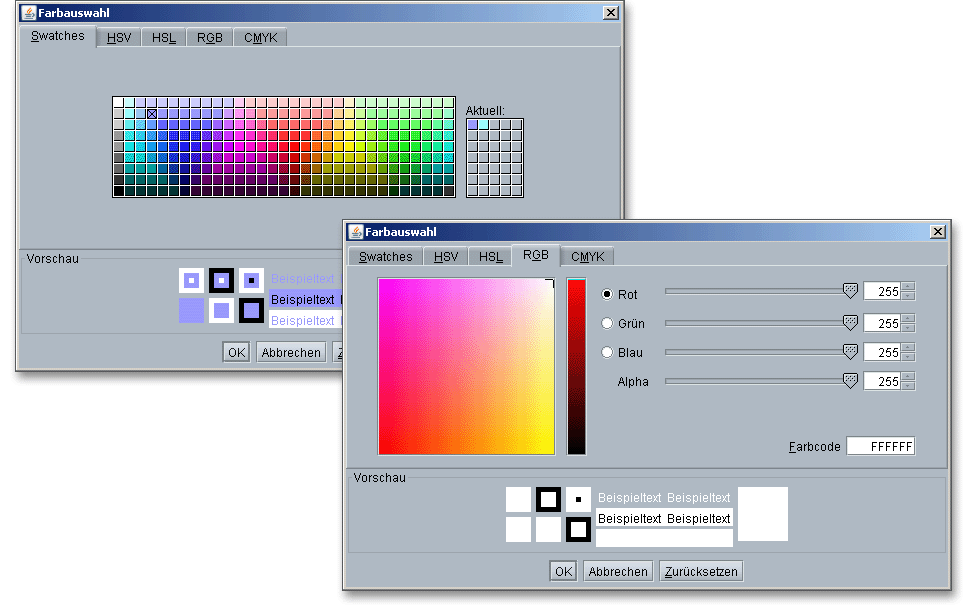Image resolution: width=967 pixels, height=606 pixels.
Task: Pick a color in the RGB gradient square
Action: (466, 367)
